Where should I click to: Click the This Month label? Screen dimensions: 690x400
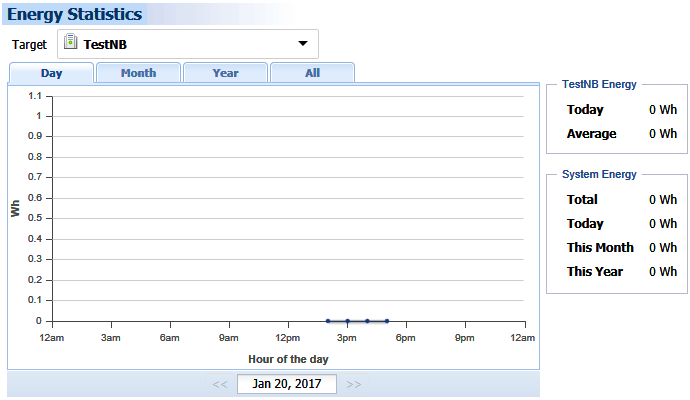tap(600, 247)
